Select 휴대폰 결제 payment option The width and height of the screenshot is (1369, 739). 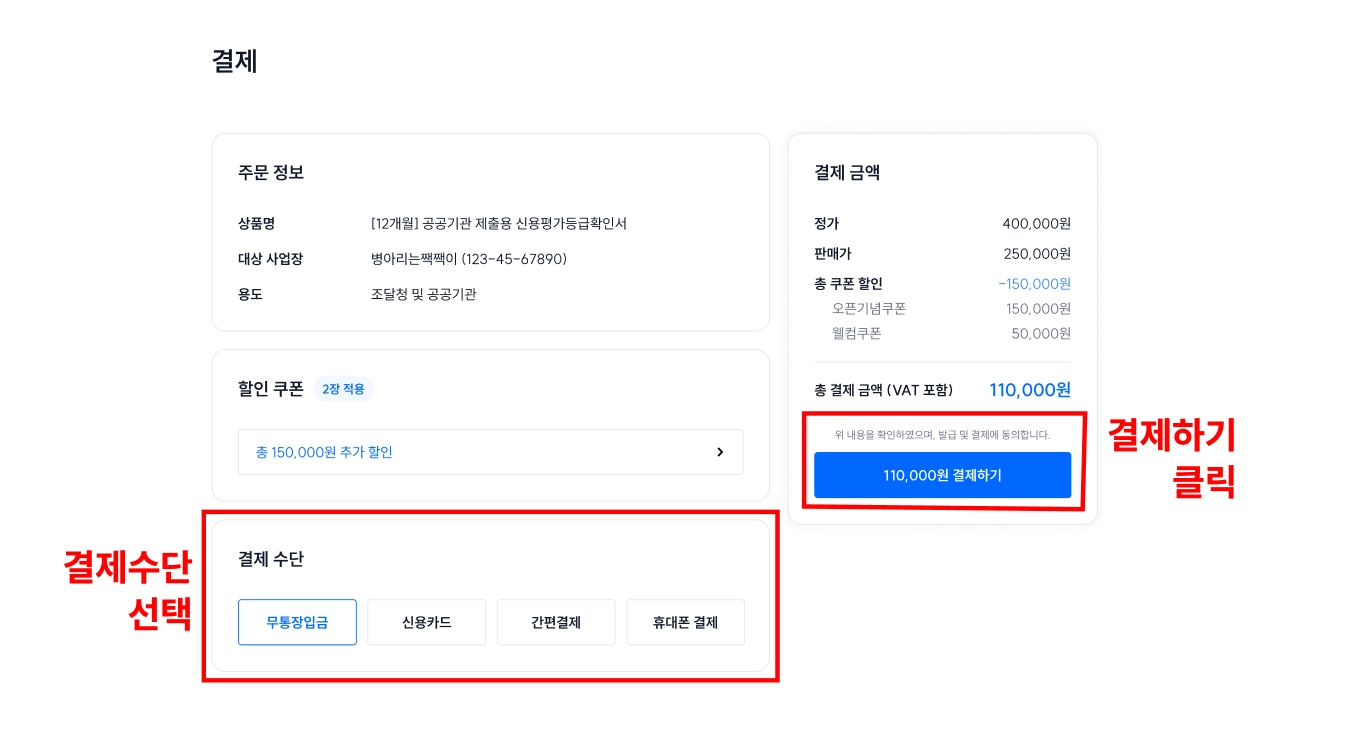tap(685, 622)
